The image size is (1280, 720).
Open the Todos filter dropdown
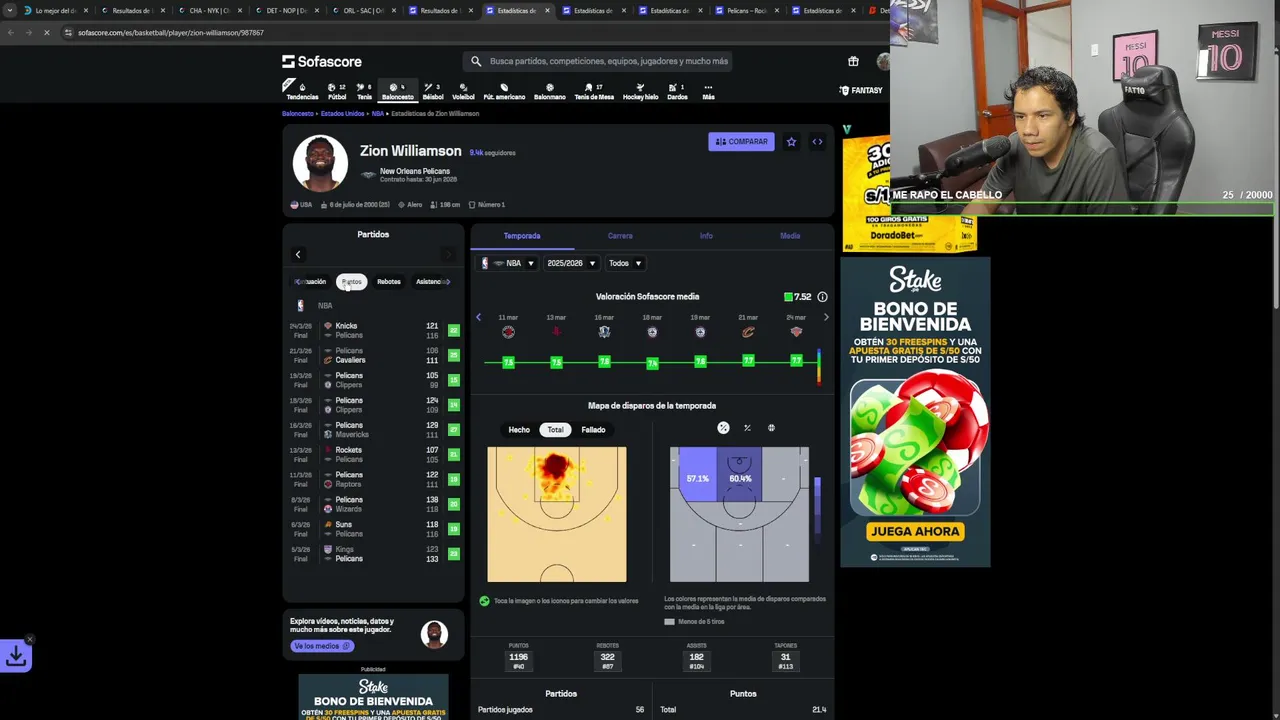pos(625,263)
